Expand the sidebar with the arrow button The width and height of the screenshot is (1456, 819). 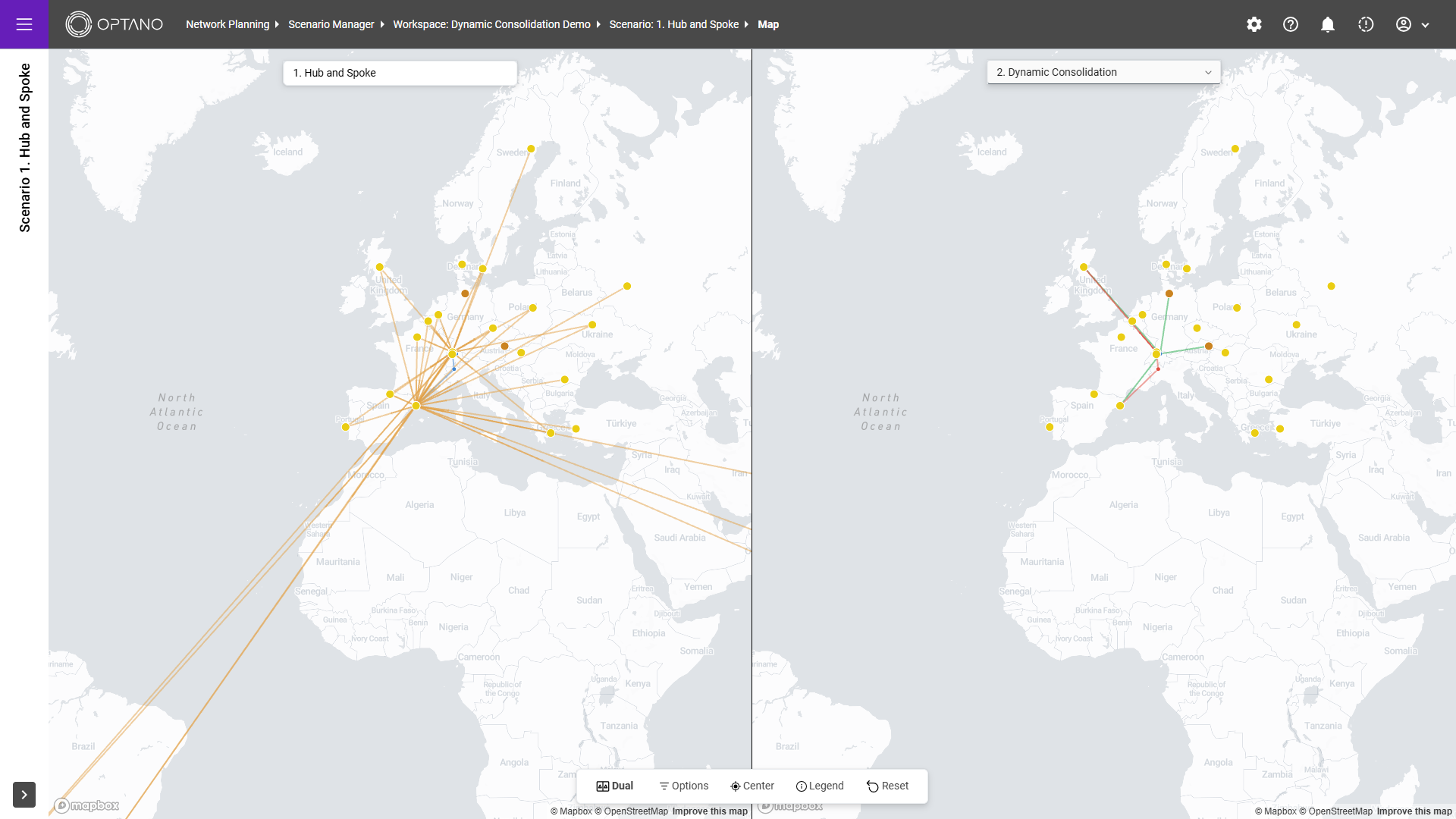pyautogui.click(x=24, y=795)
